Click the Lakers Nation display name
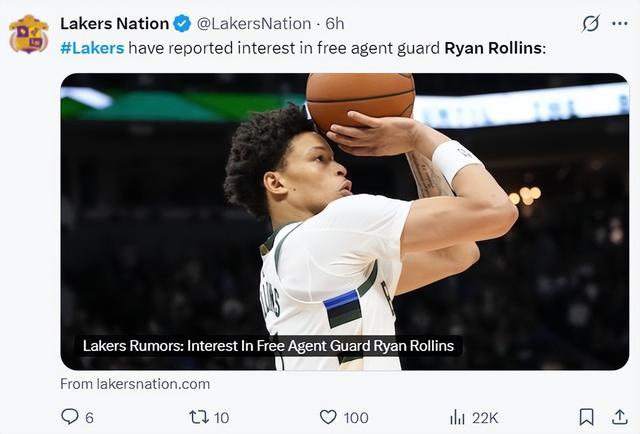 (x=114, y=23)
